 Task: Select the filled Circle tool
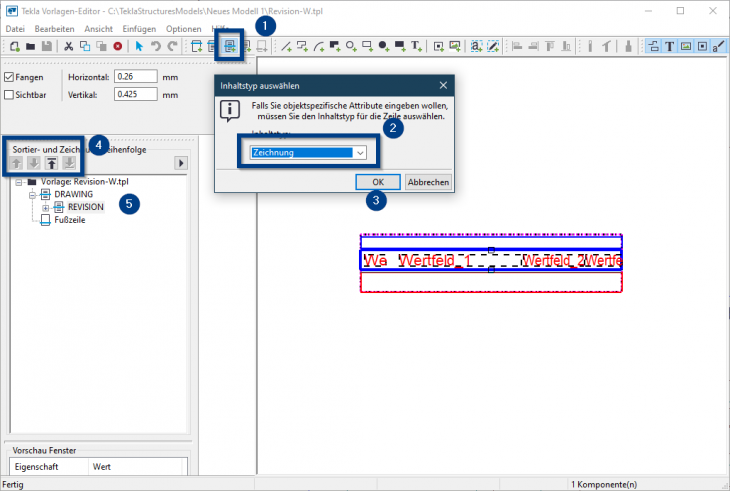point(383,46)
